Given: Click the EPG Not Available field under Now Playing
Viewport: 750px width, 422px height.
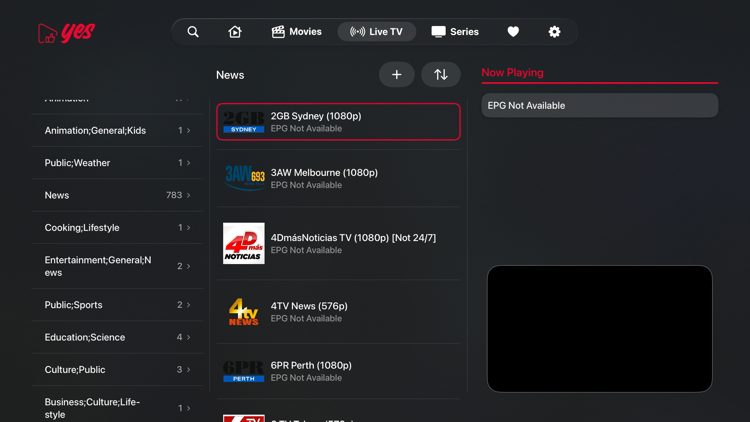Looking at the screenshot, I should click(x=600, y=105).
